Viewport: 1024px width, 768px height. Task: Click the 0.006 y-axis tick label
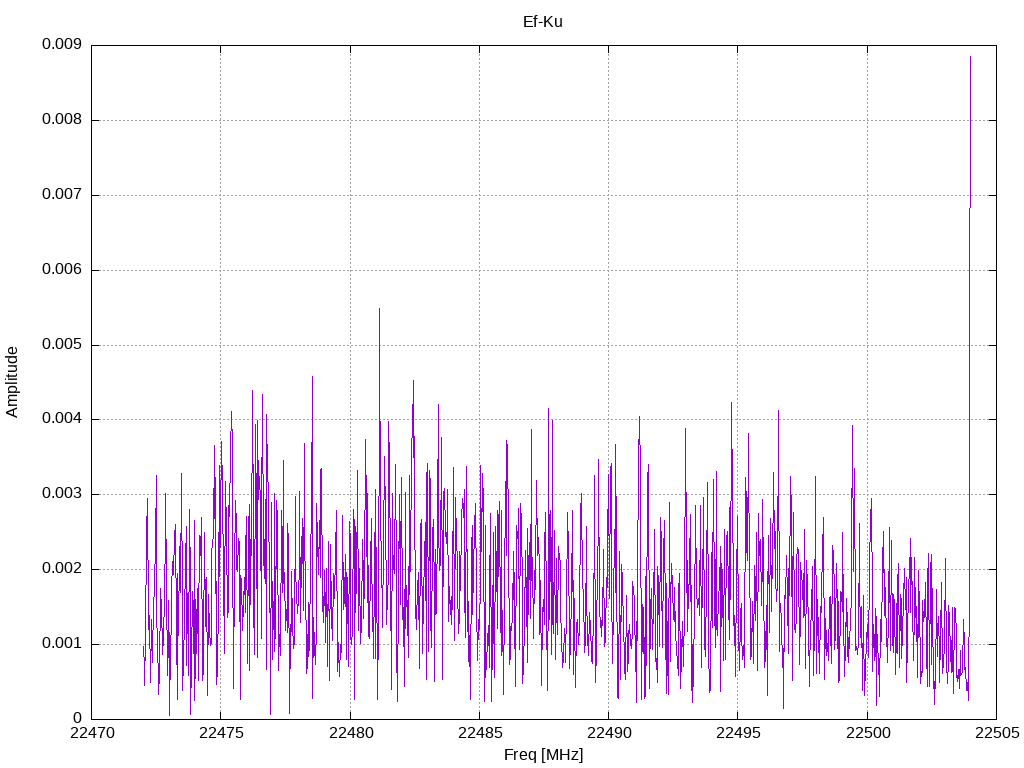(61, 270)
